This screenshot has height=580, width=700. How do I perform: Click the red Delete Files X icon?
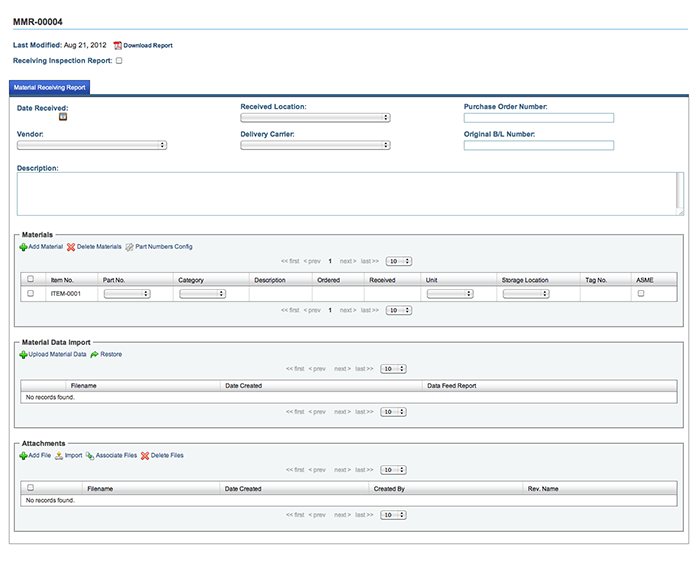tap(145, 456)
